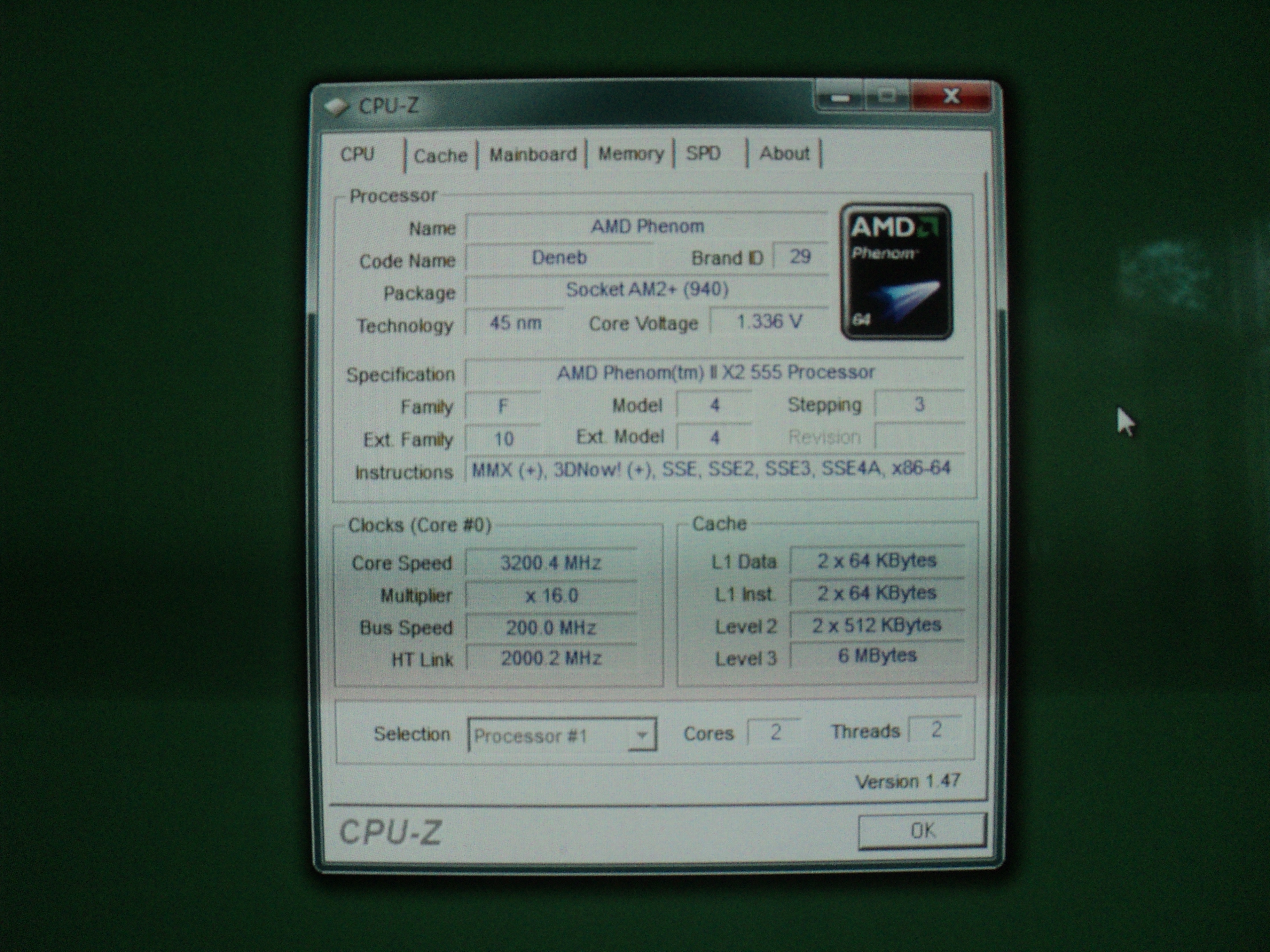Click the L1 Data value '2 x 64 KBytes'
The width and height of the screenshot is (1270, 952).
coord(877,560)
